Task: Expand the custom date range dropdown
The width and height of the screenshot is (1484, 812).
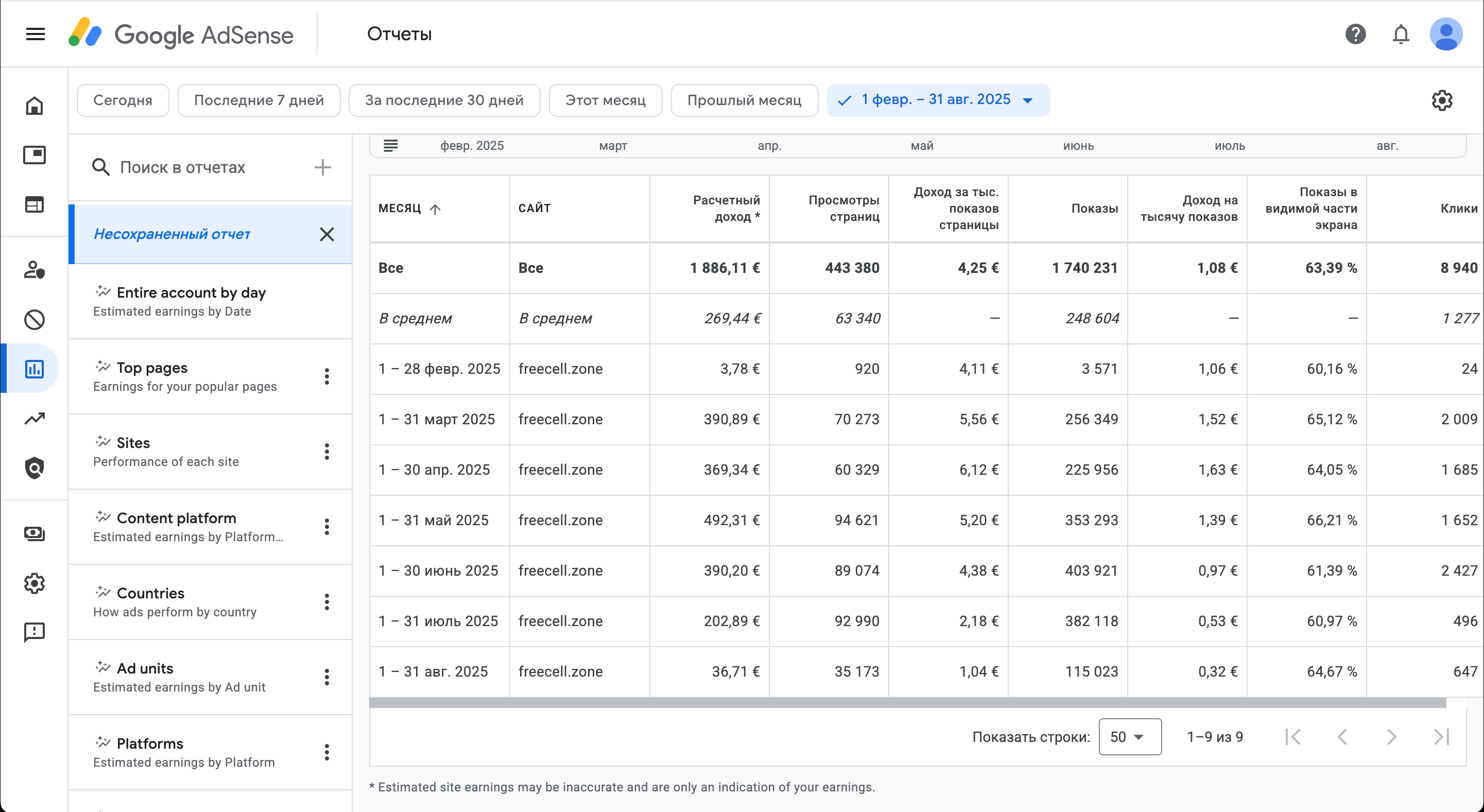Action: pyautogui.click(x=1027, y=100)
